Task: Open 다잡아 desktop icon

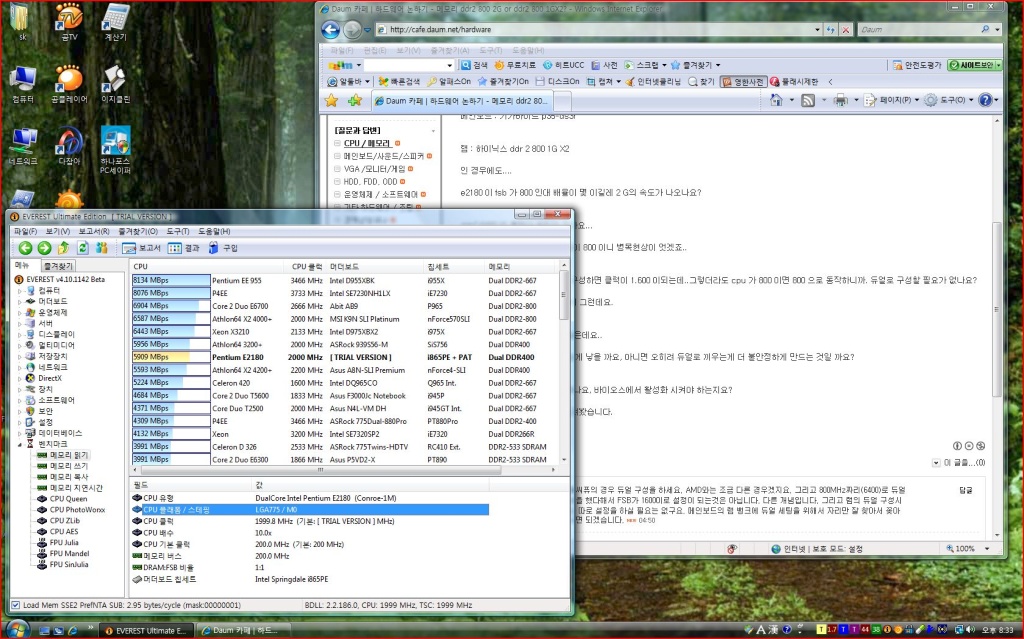Action: point(69,145)
